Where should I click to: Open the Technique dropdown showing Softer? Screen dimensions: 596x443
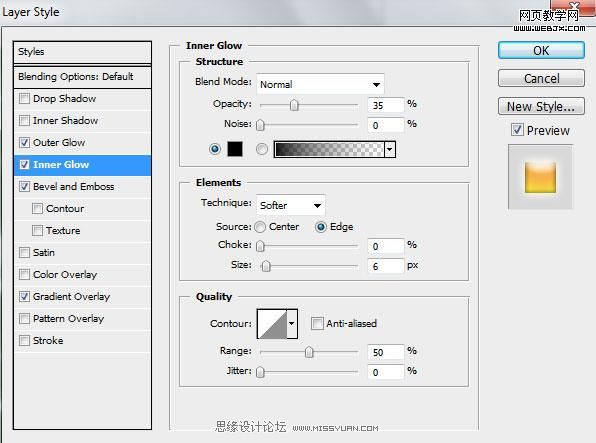(291, 205)
